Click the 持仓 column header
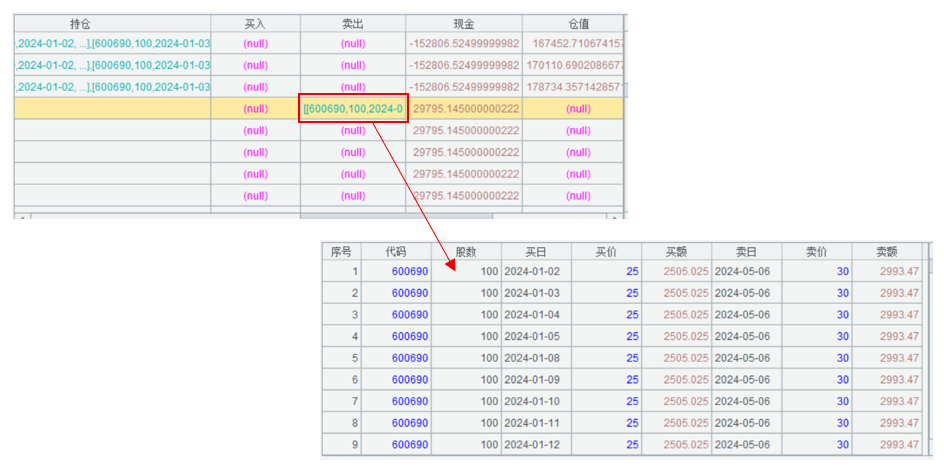944x474 pixels. (111, 23)
